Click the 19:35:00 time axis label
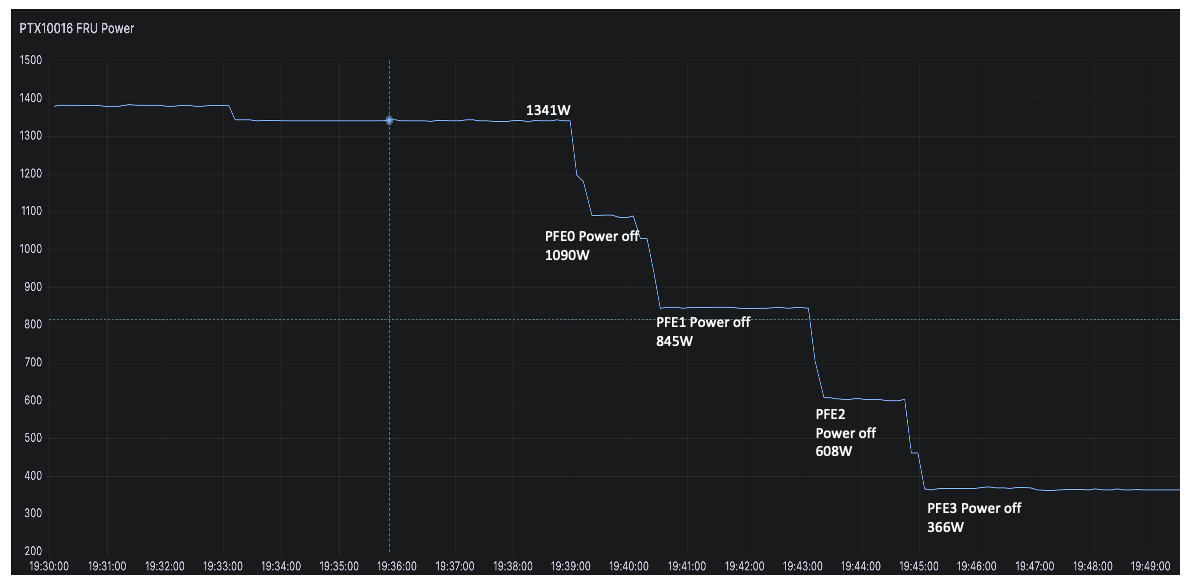The image size is (1187, 581). (x=339, y=566)
